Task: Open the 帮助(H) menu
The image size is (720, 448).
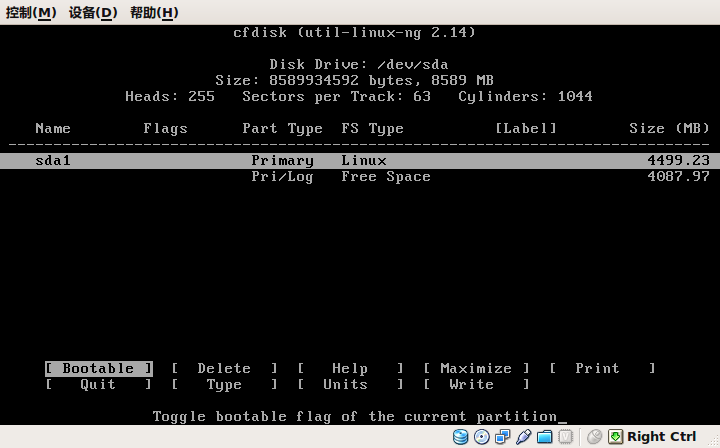Action: 154,12
